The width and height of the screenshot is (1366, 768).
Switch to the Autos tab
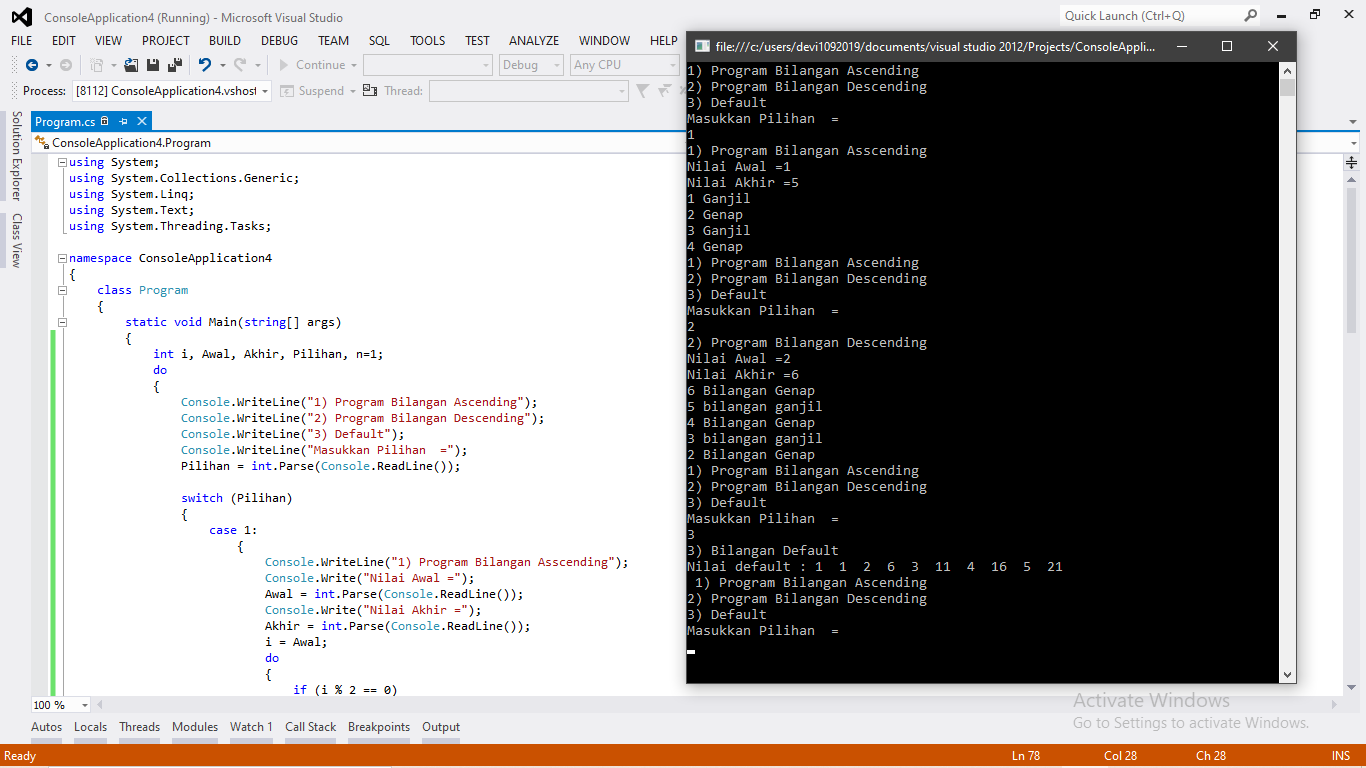coord(47,727)
